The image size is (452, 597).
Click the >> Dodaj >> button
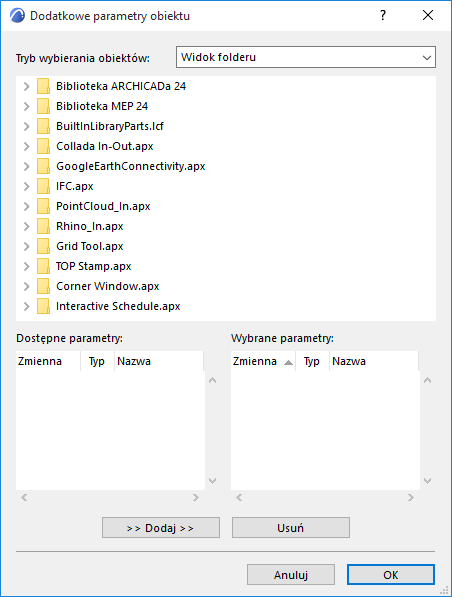[x=161, y=528]
